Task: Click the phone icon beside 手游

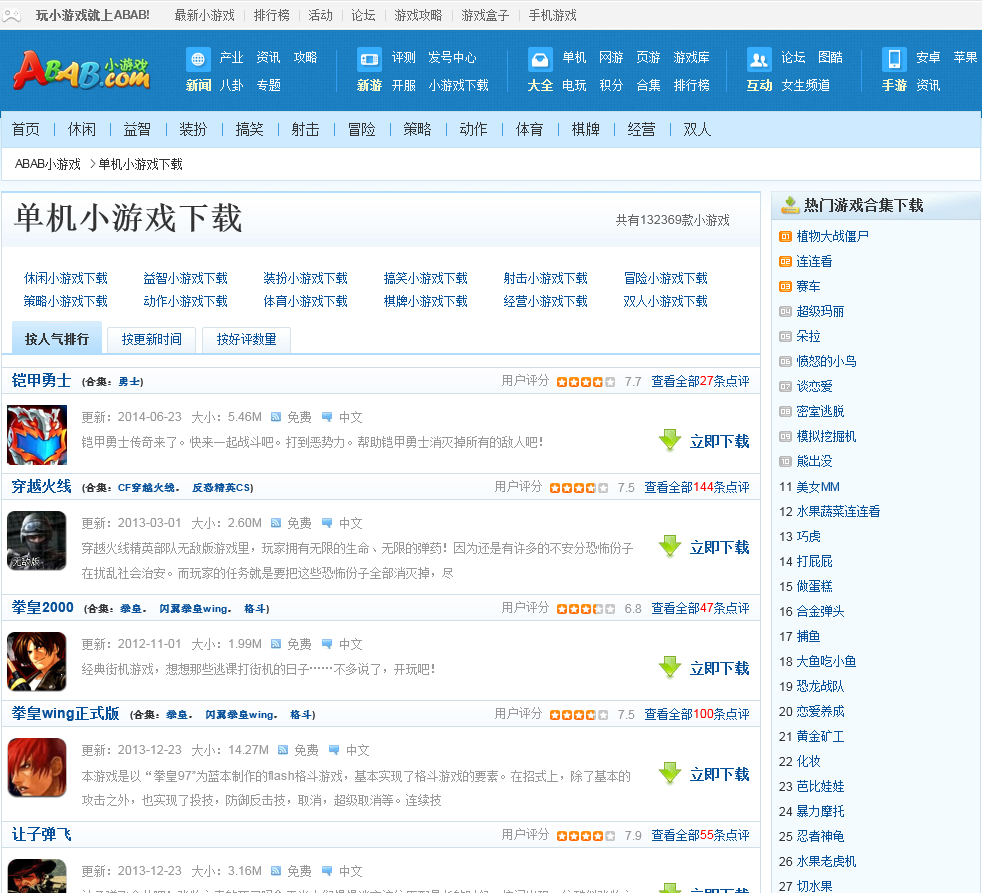Action: point(894,59)
